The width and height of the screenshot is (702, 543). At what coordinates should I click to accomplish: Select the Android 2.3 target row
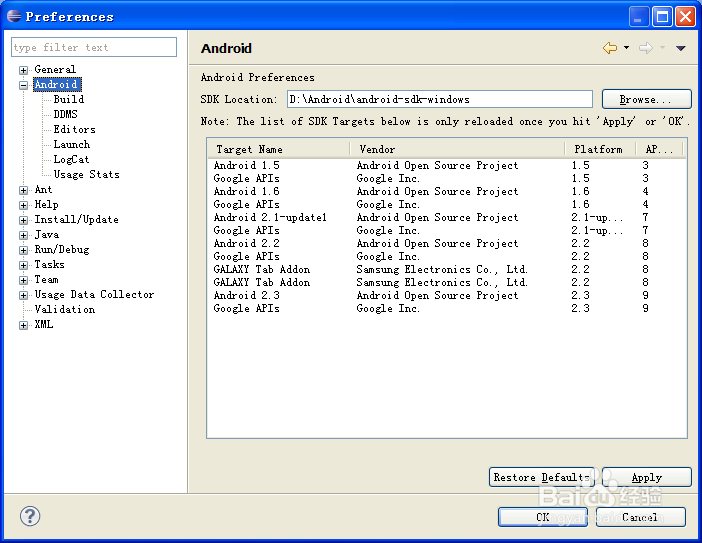coord(446,295)
